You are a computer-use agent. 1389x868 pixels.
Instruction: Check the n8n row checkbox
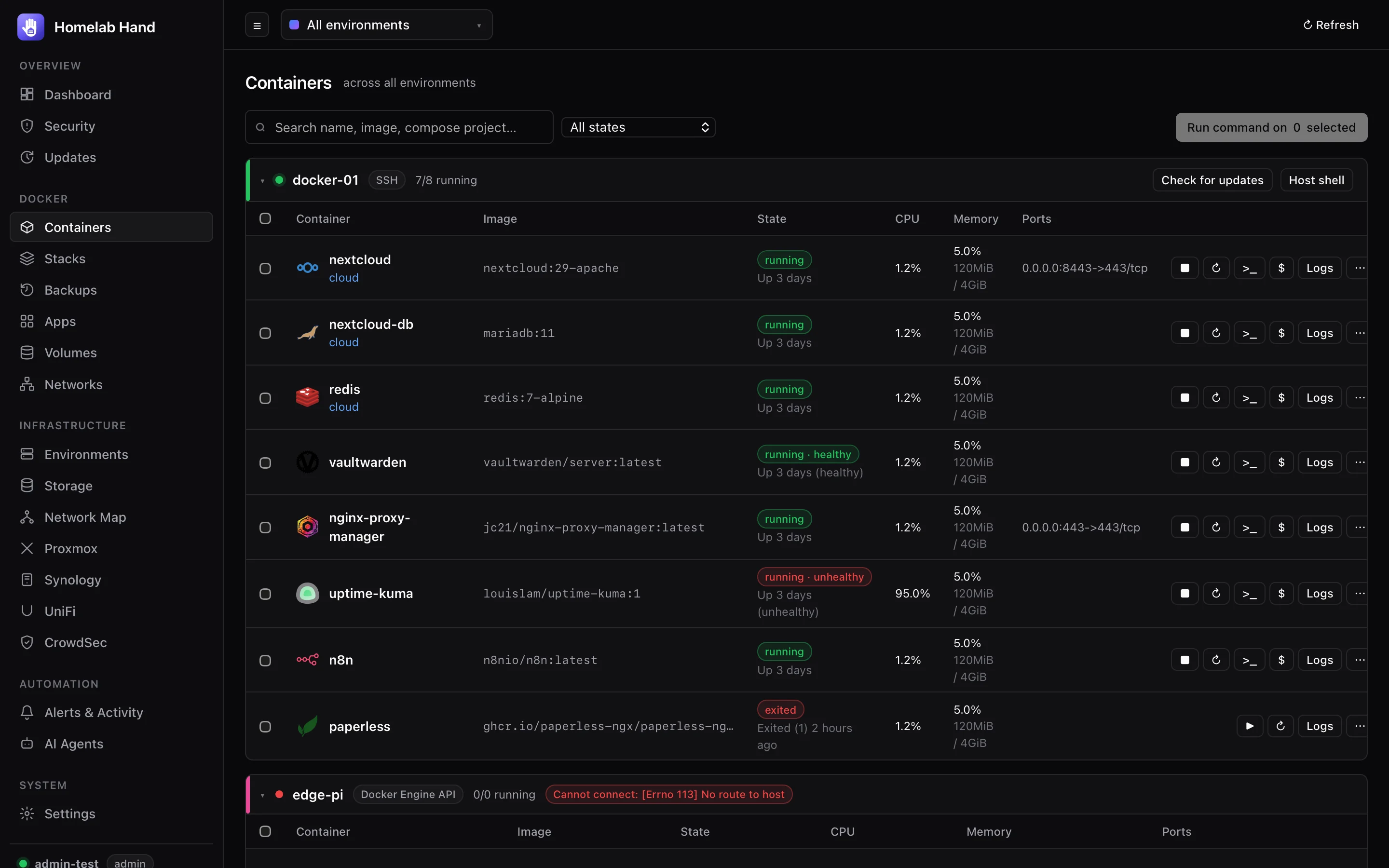pyautogui.click(x=265, y=661)
